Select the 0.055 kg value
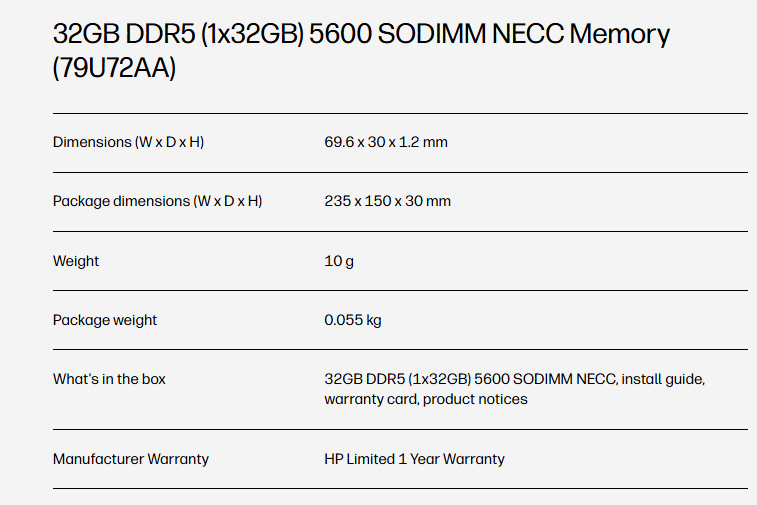757x505 pixels. (353, 320)
